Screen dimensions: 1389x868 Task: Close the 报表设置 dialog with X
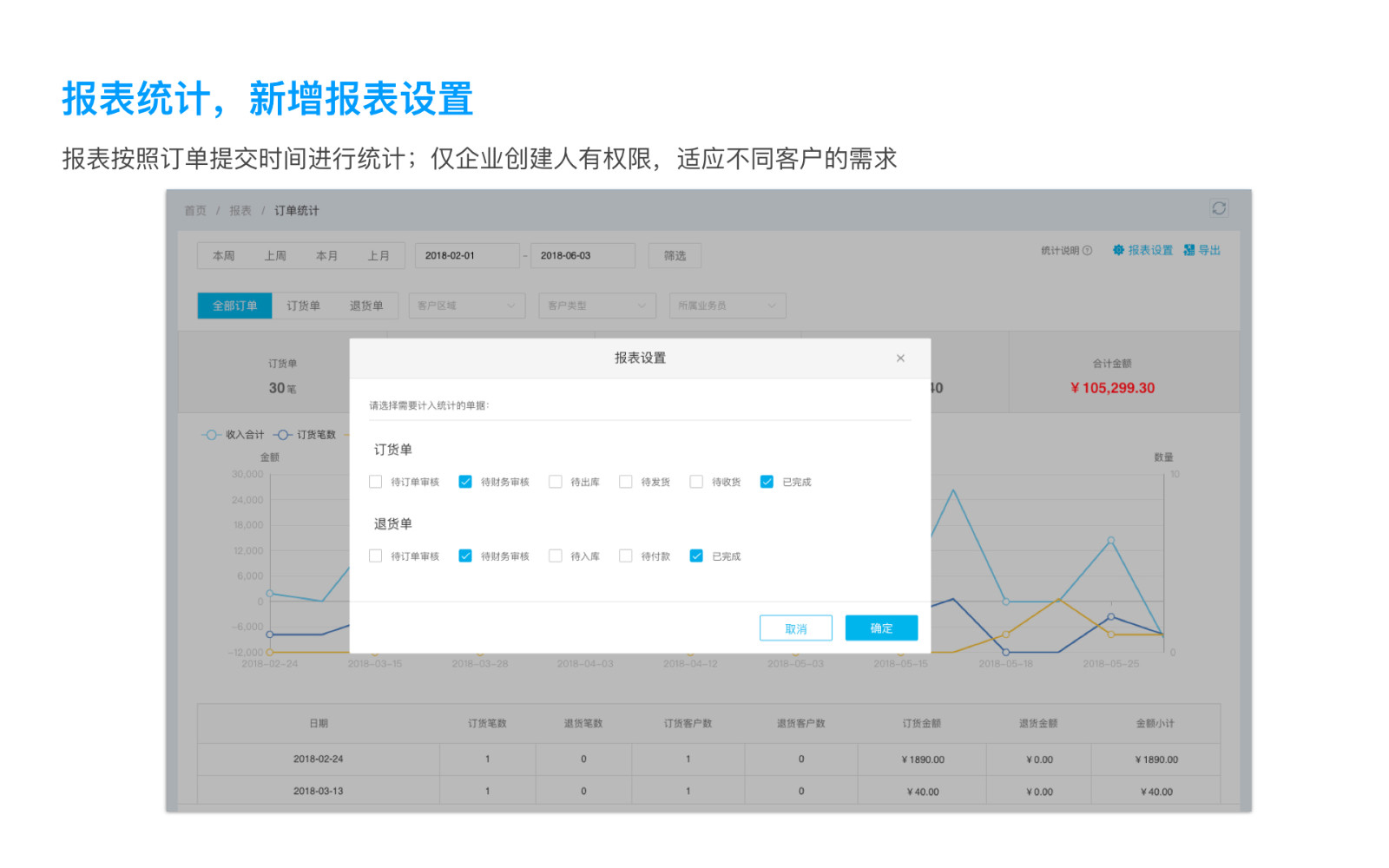900,358
